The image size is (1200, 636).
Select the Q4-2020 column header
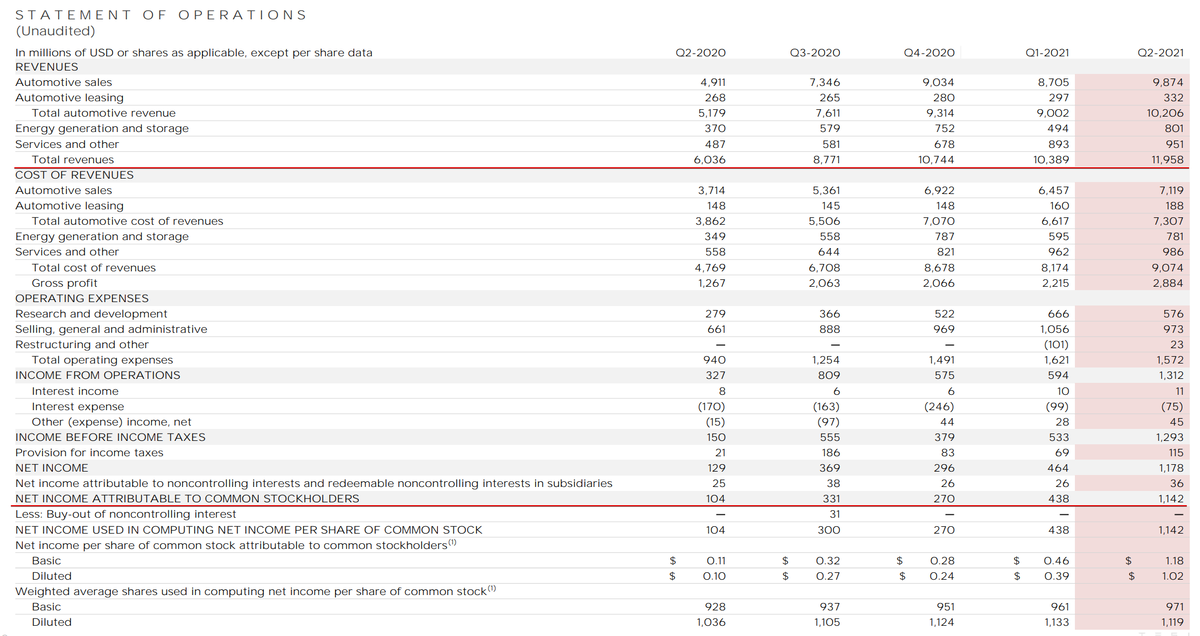tap(929, 52)
